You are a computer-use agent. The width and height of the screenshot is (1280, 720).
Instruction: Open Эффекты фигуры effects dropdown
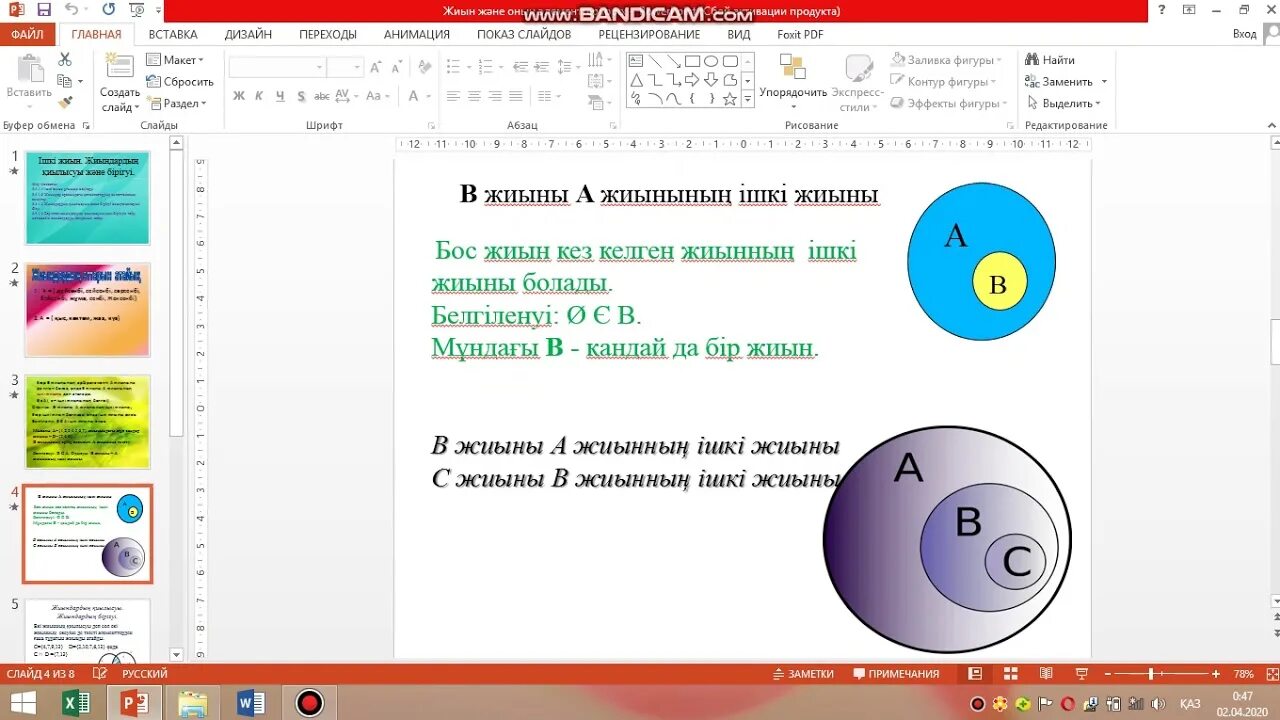click(x=950, y=103)
